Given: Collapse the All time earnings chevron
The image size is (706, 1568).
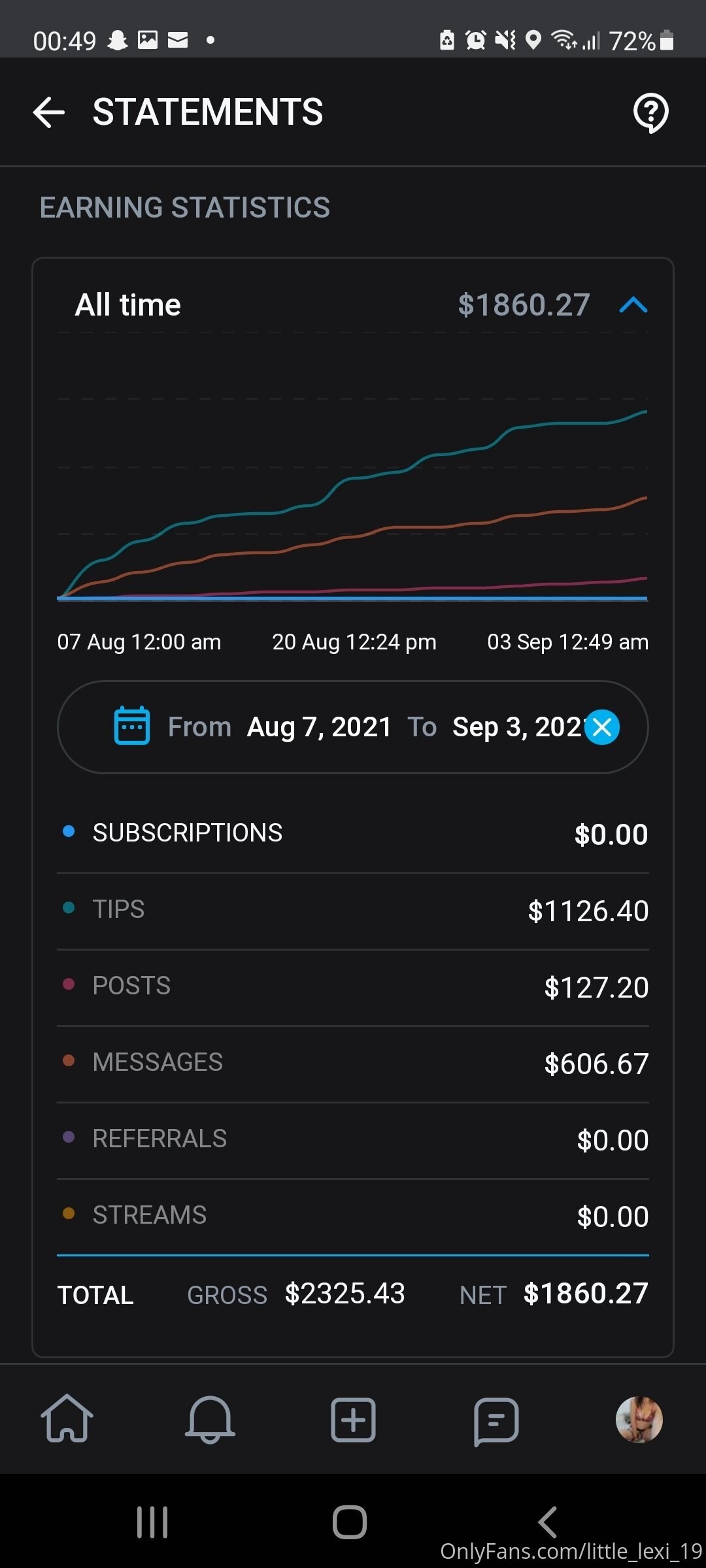Looking at the screenshot, I should click(x=633, y=305).
